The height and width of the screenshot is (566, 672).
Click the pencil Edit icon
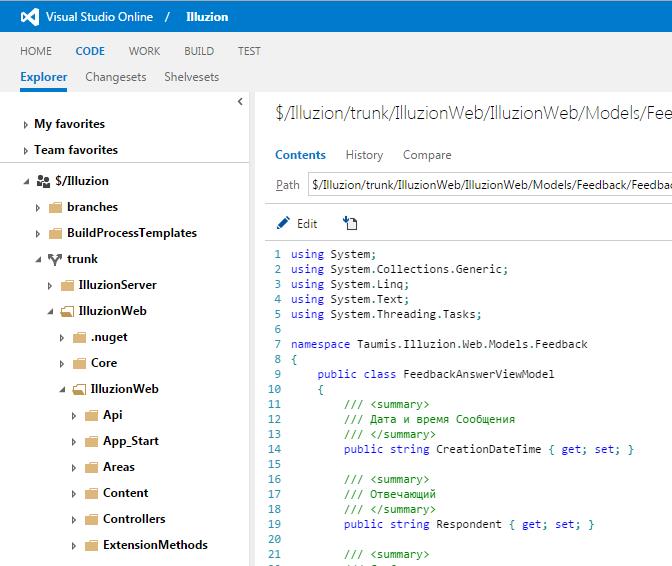point(283,223)
